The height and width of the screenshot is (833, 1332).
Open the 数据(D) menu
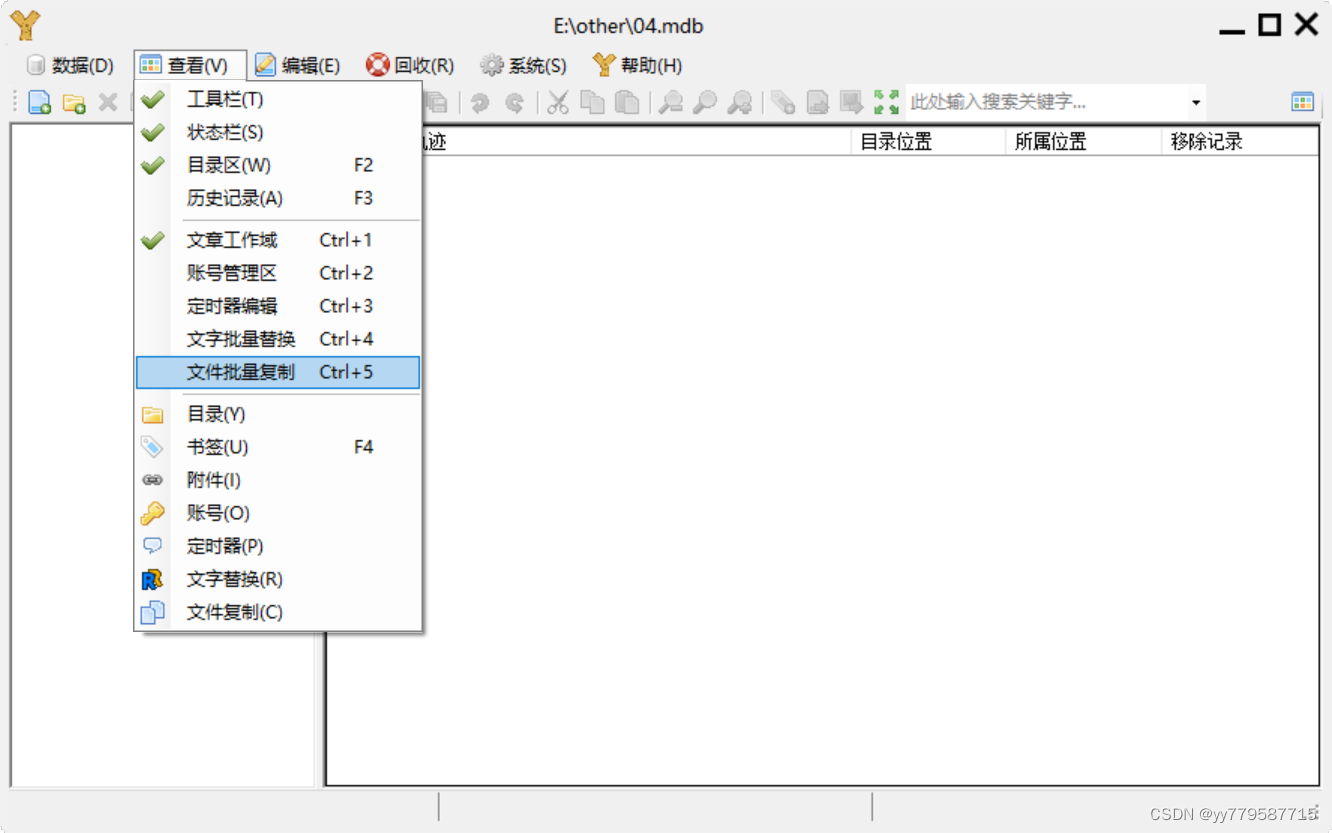coord(70,66)
